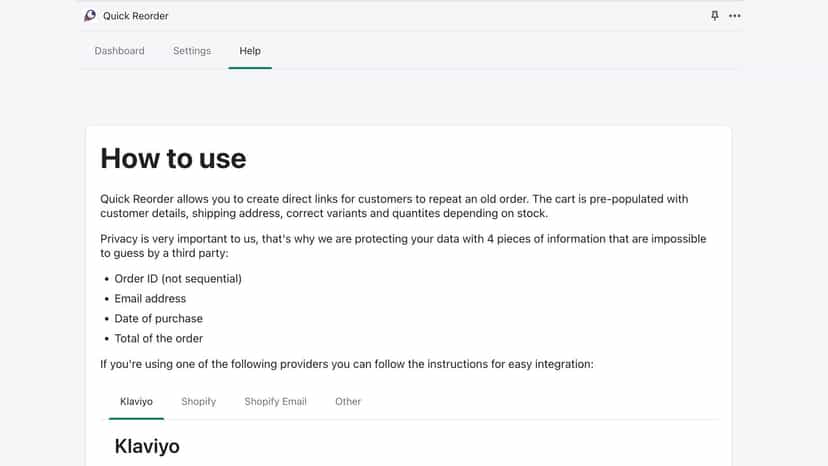The width and height of the screenshot is (828, 466).
Task: Show the Klaviyo integration instructions tab
Action: pyautogui.click(x=136, y=402)
